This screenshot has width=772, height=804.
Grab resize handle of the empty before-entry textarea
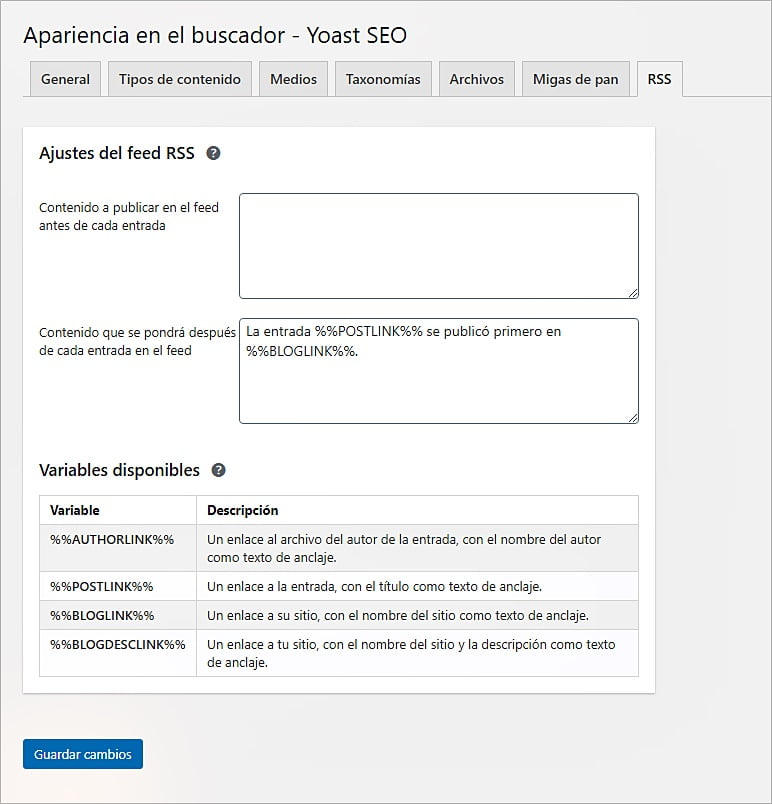pos(633,293)
